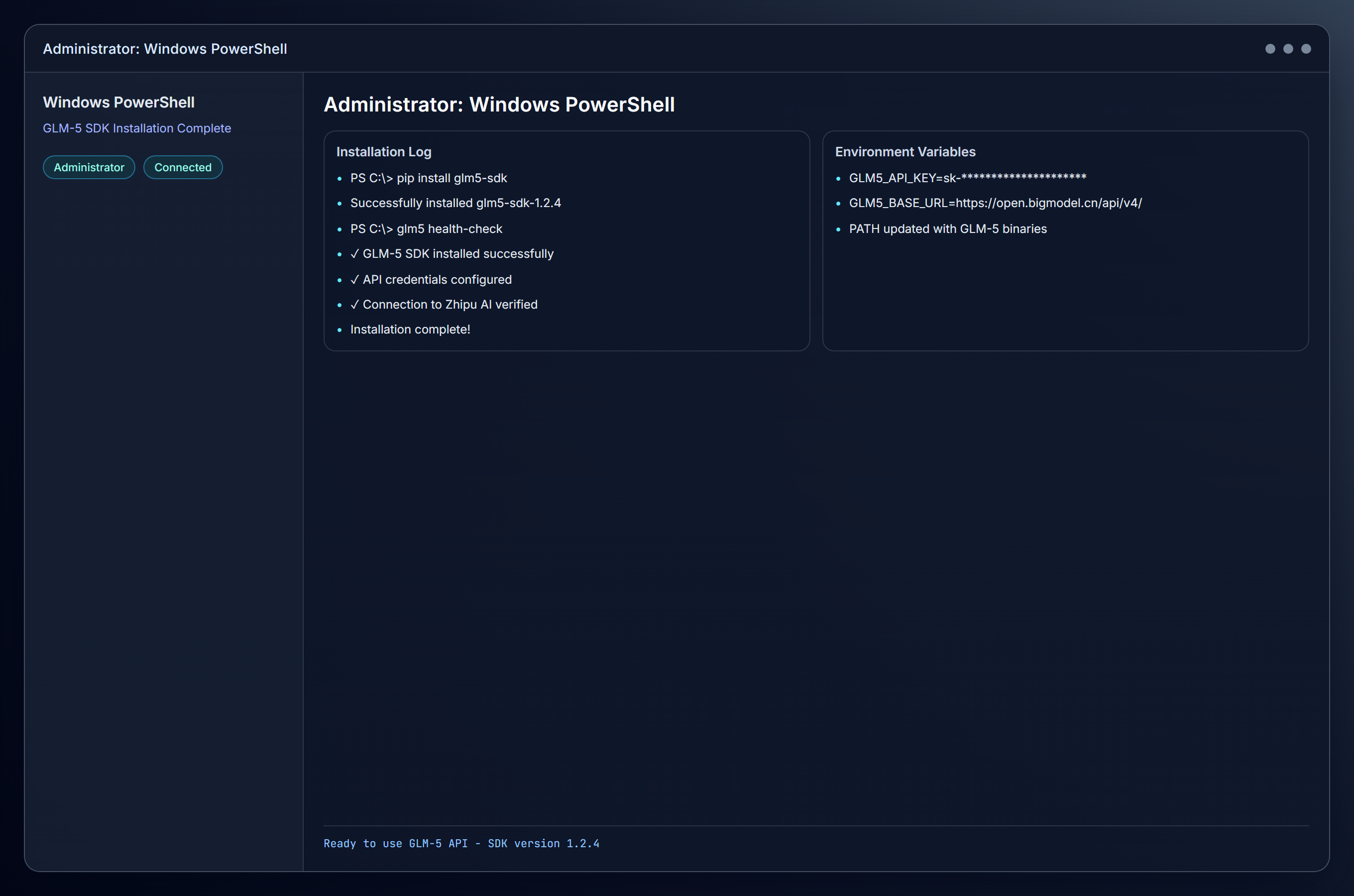
Task: Expand the Environment Variables panel
Action: tap(905, 152)
